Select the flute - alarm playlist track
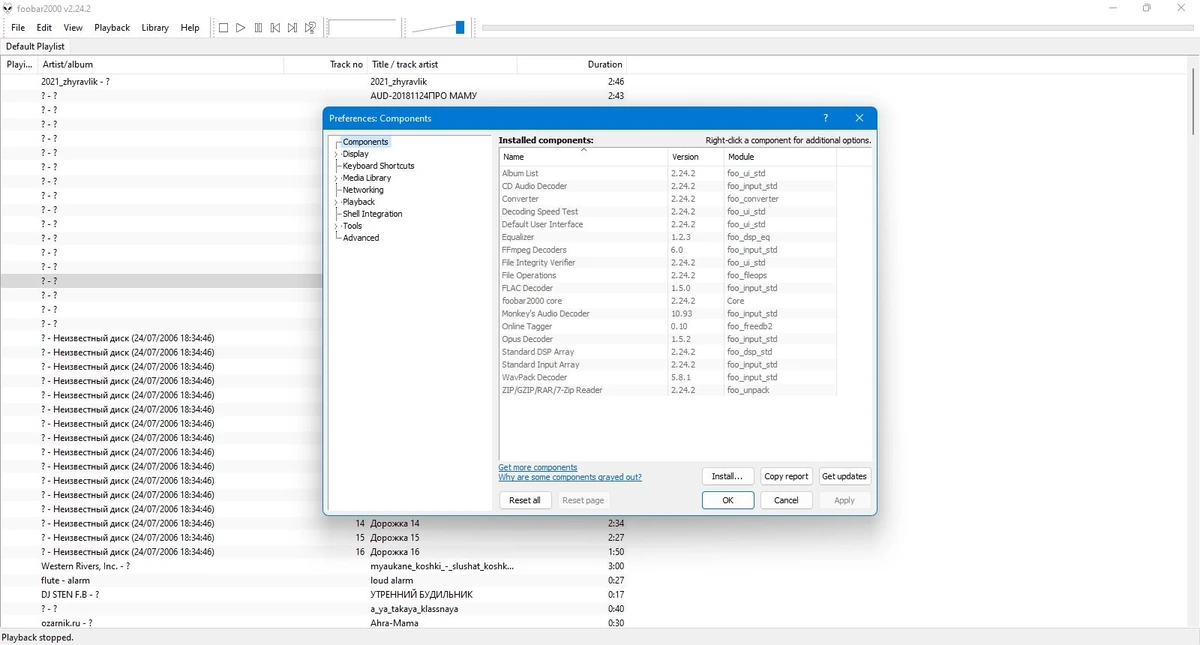The width and height of the screenshot is (1200, 645). click(314, 580)
